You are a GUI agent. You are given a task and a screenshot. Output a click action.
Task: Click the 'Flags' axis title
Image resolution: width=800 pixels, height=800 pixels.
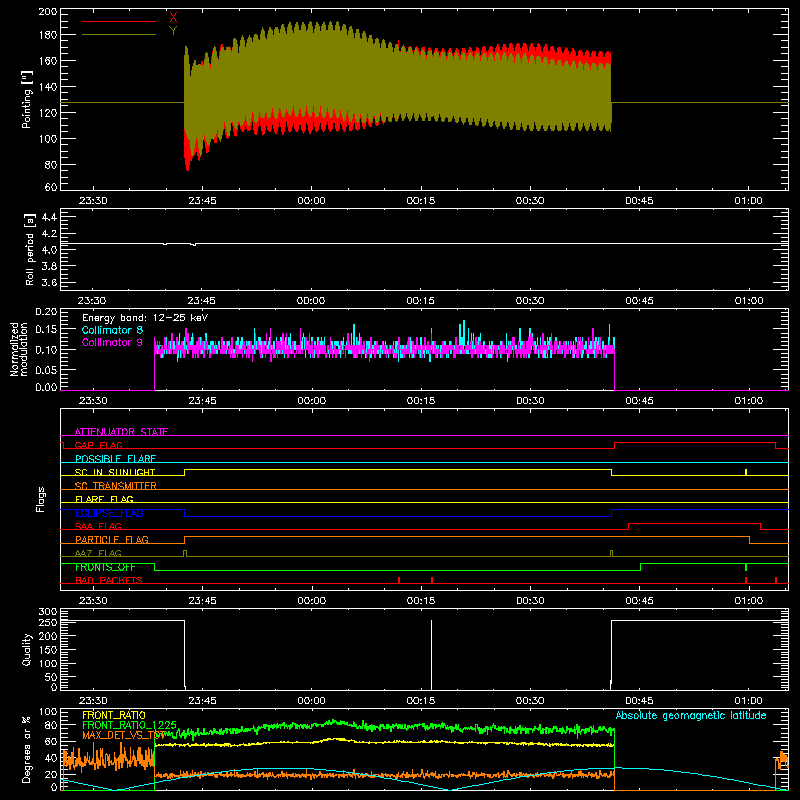tap(40, 500)
